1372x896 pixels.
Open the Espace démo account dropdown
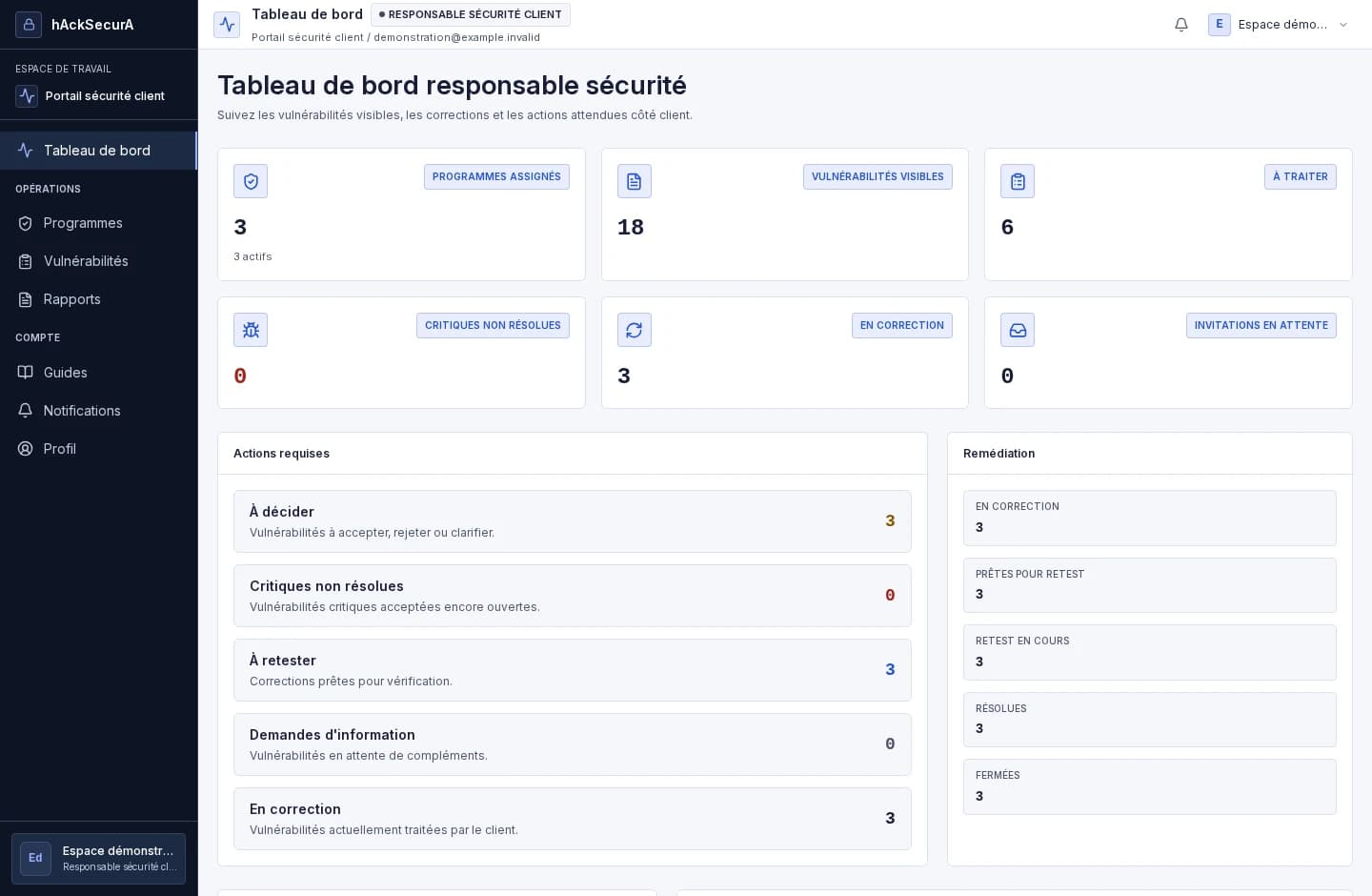1280,25
